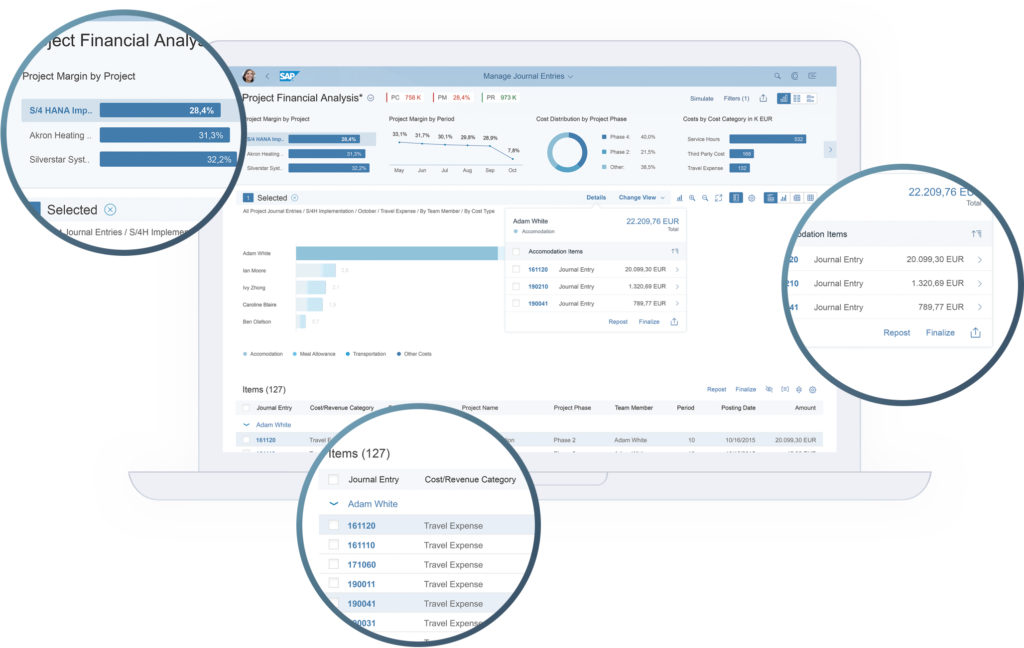Check entry 190210 in details popup

(516, 286)
